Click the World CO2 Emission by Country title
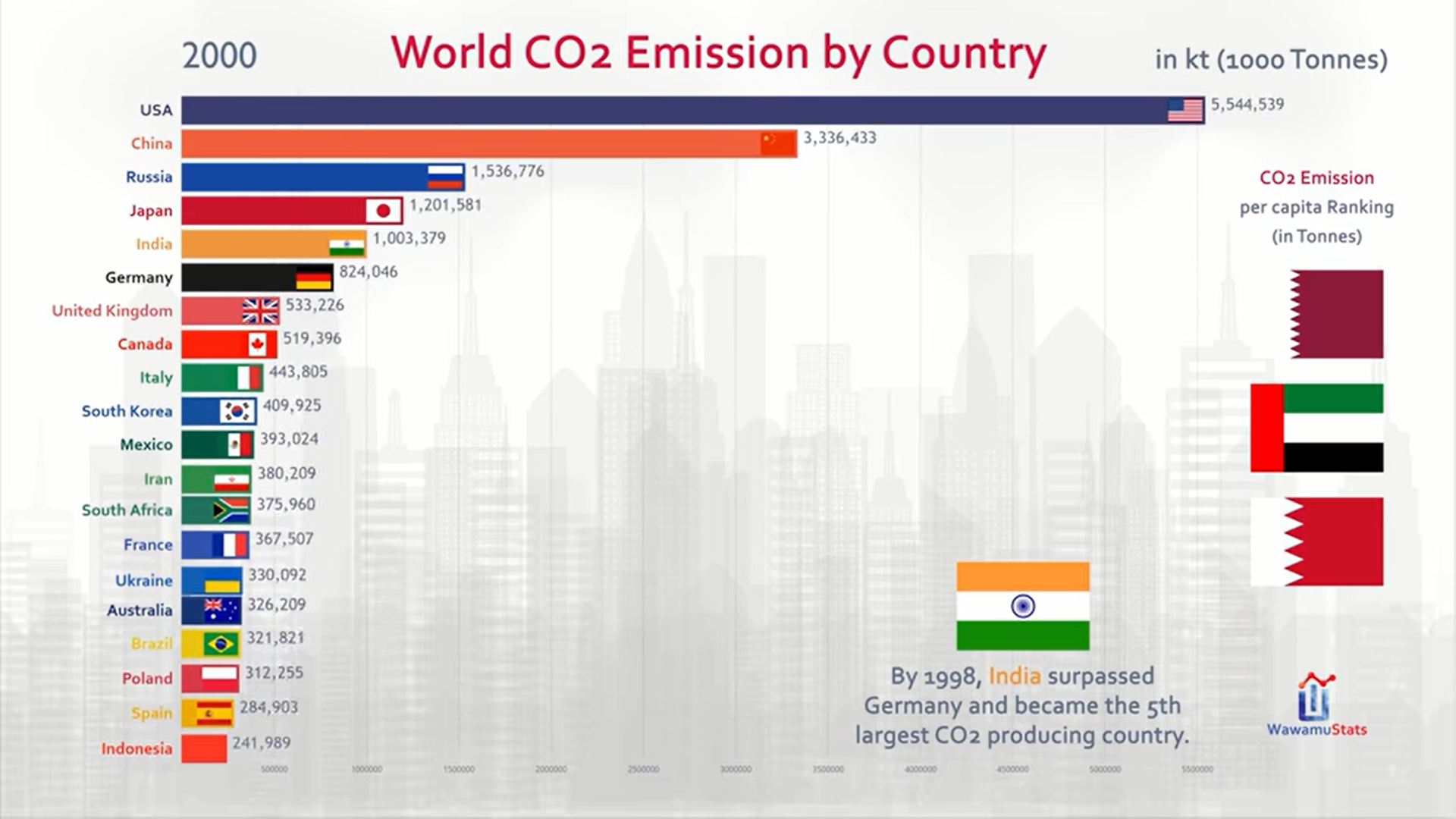Image resolution: width=1456 pixels, height=819 pixels. (718, 53)
